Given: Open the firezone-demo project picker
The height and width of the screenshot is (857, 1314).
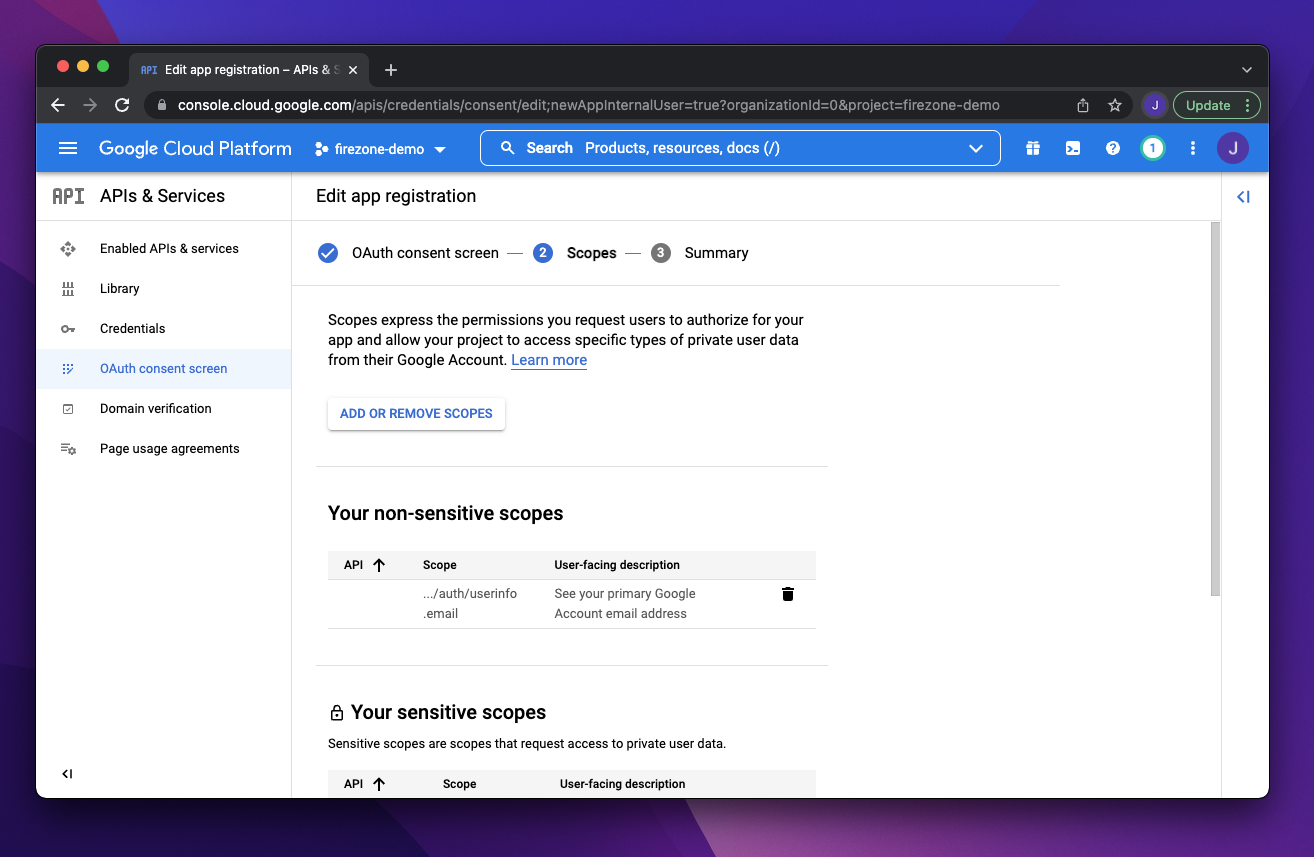Looking at the screenshot, I should (x=380, y=148).
